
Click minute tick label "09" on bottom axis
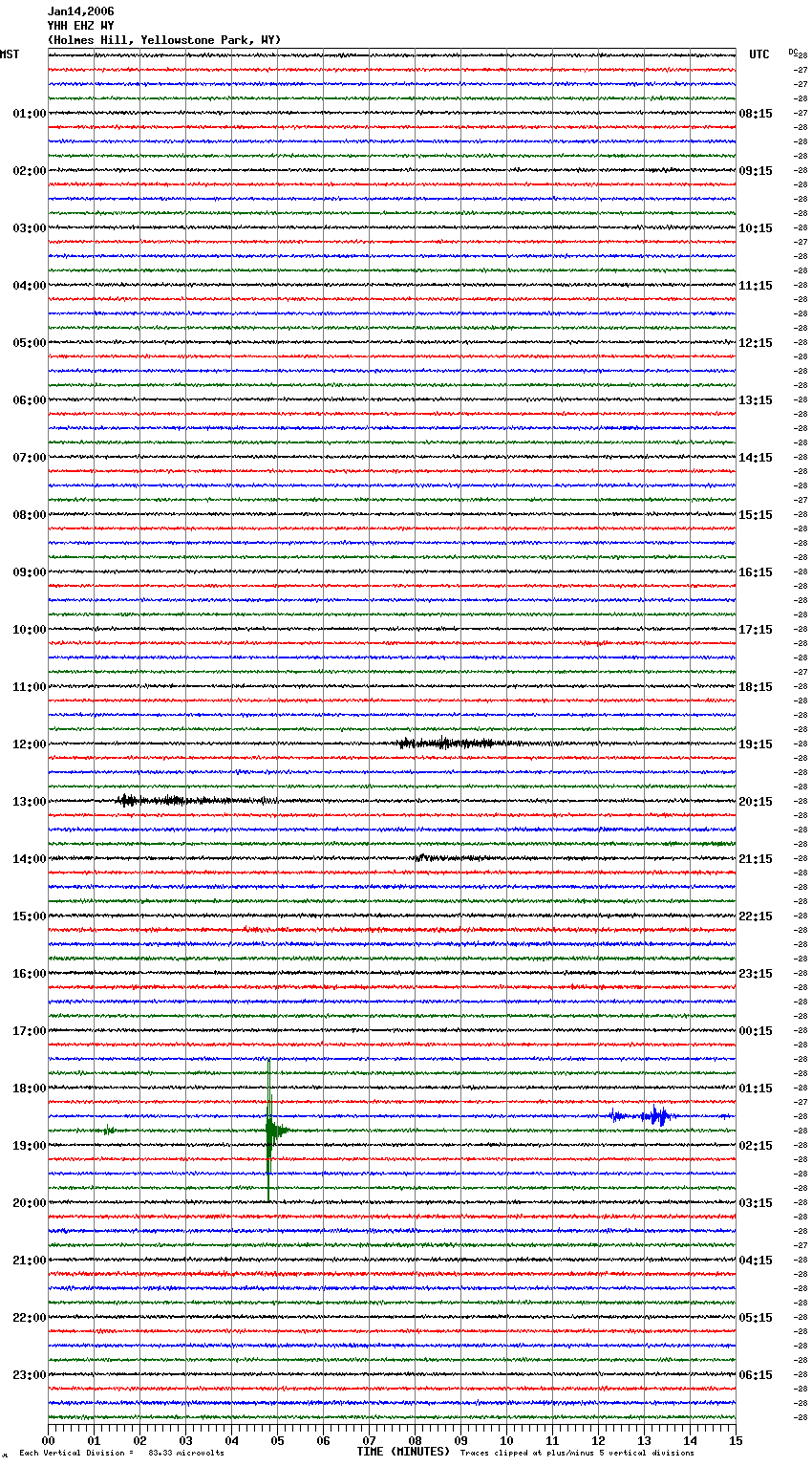click(460, 1440)
